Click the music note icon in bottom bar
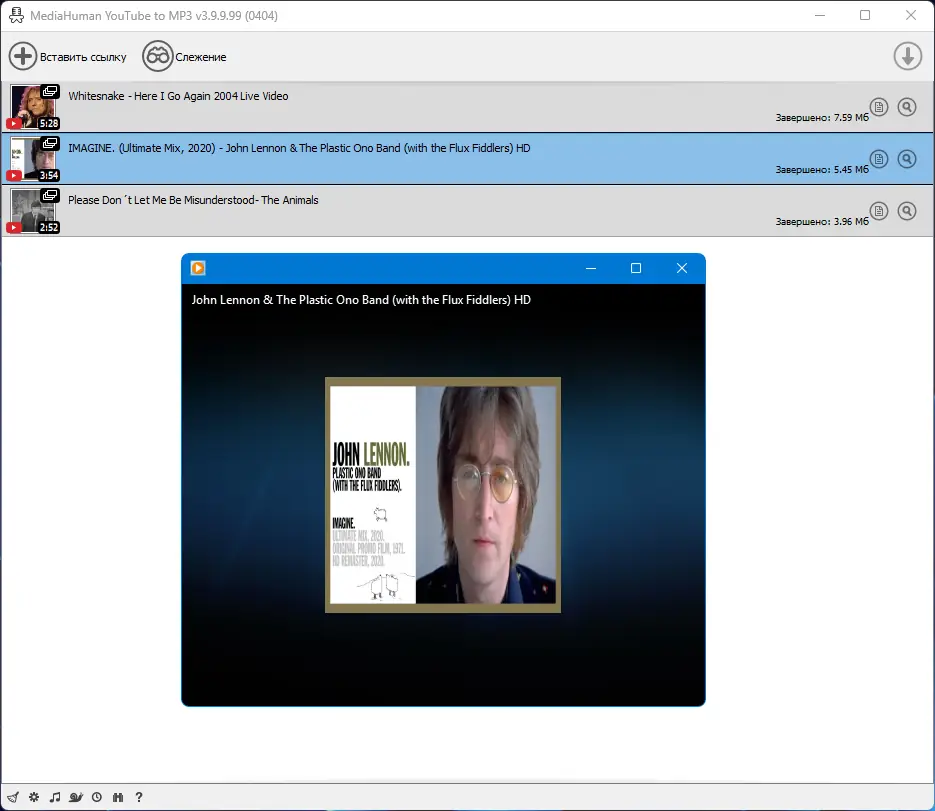Image resolution: width=935 pixels, height=811 pixels. [55, 797]
